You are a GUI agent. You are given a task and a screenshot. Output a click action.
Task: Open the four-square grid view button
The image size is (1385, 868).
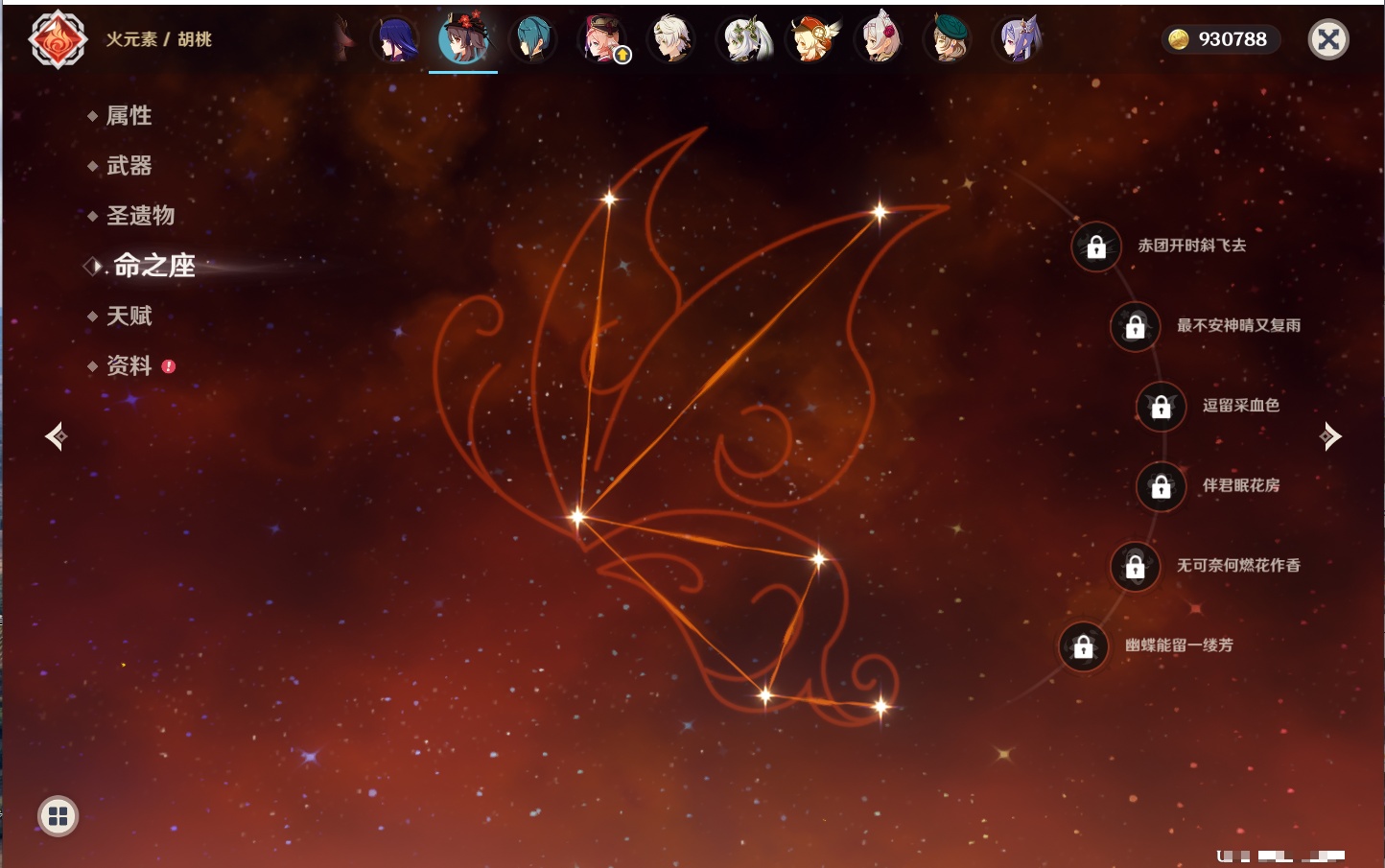58,816
